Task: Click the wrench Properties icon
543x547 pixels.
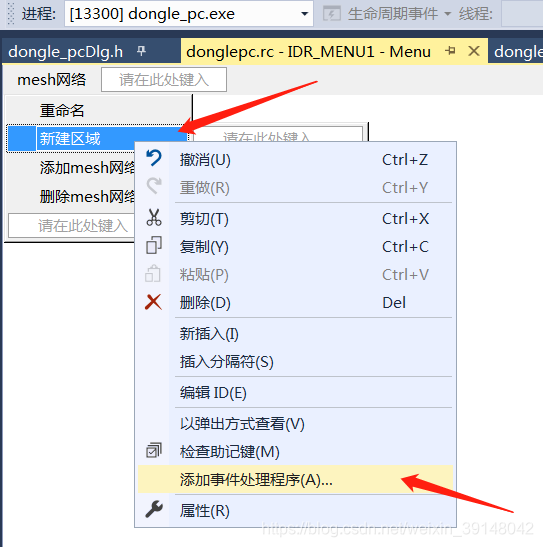Action: 154,509
